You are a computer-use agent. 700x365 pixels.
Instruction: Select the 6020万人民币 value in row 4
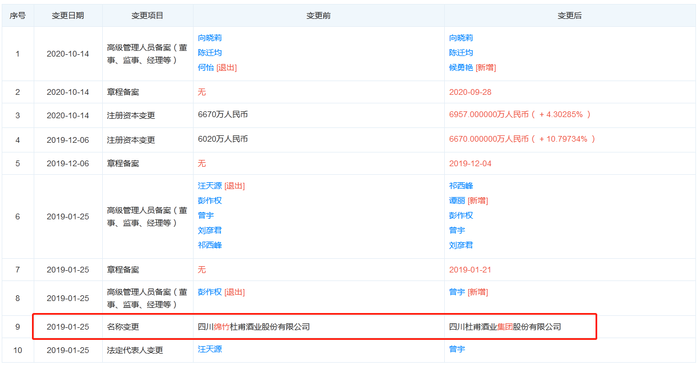[x=223, y=139]
